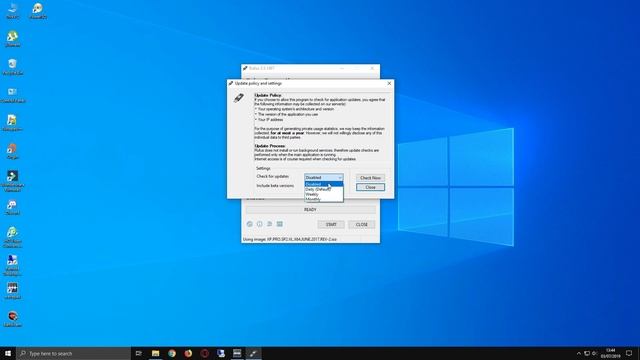
Task: Show hidden tray icons chevron
Action: pyautogui.click(x=578, y=353)
